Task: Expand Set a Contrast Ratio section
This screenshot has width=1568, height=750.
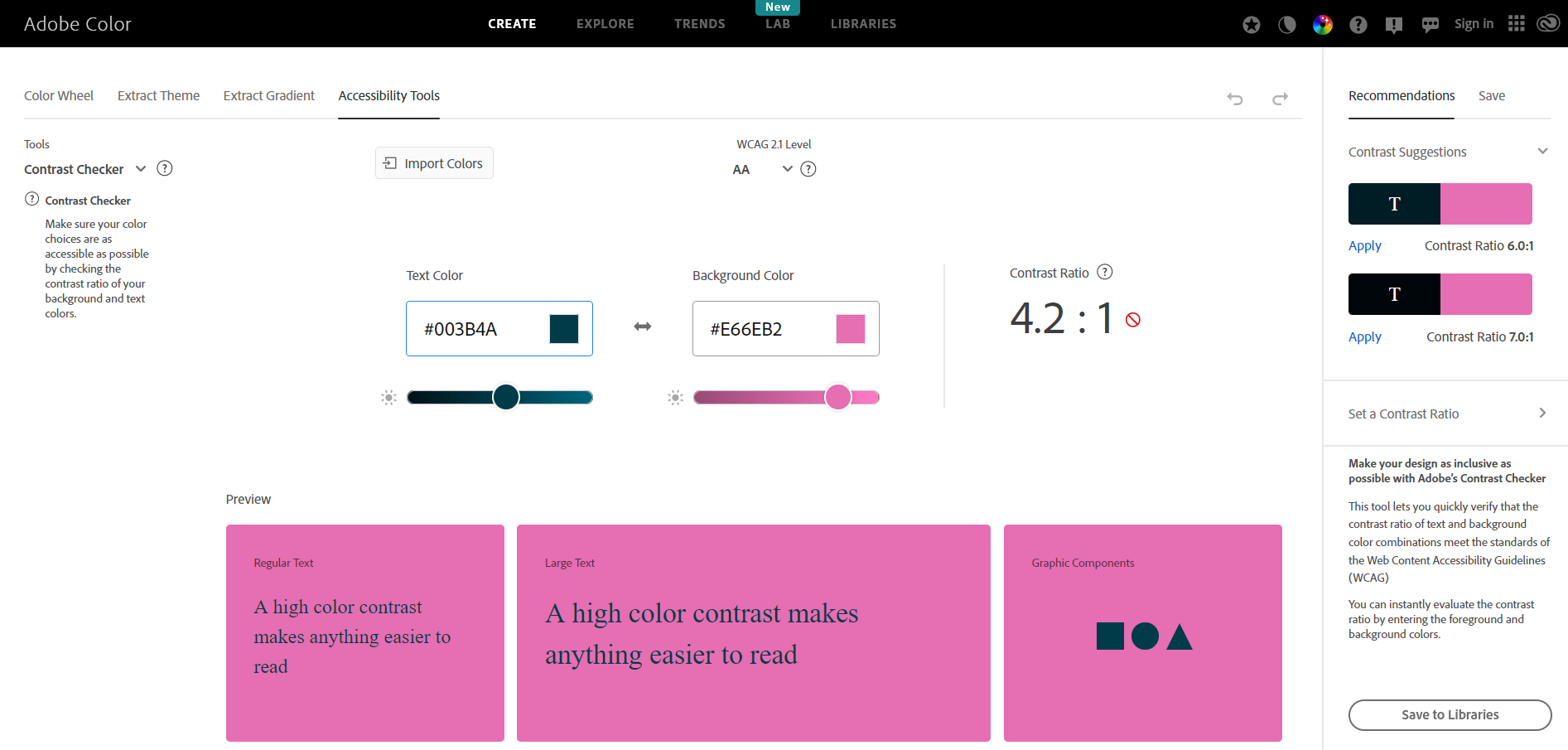Action: (x=1541, y=414)
